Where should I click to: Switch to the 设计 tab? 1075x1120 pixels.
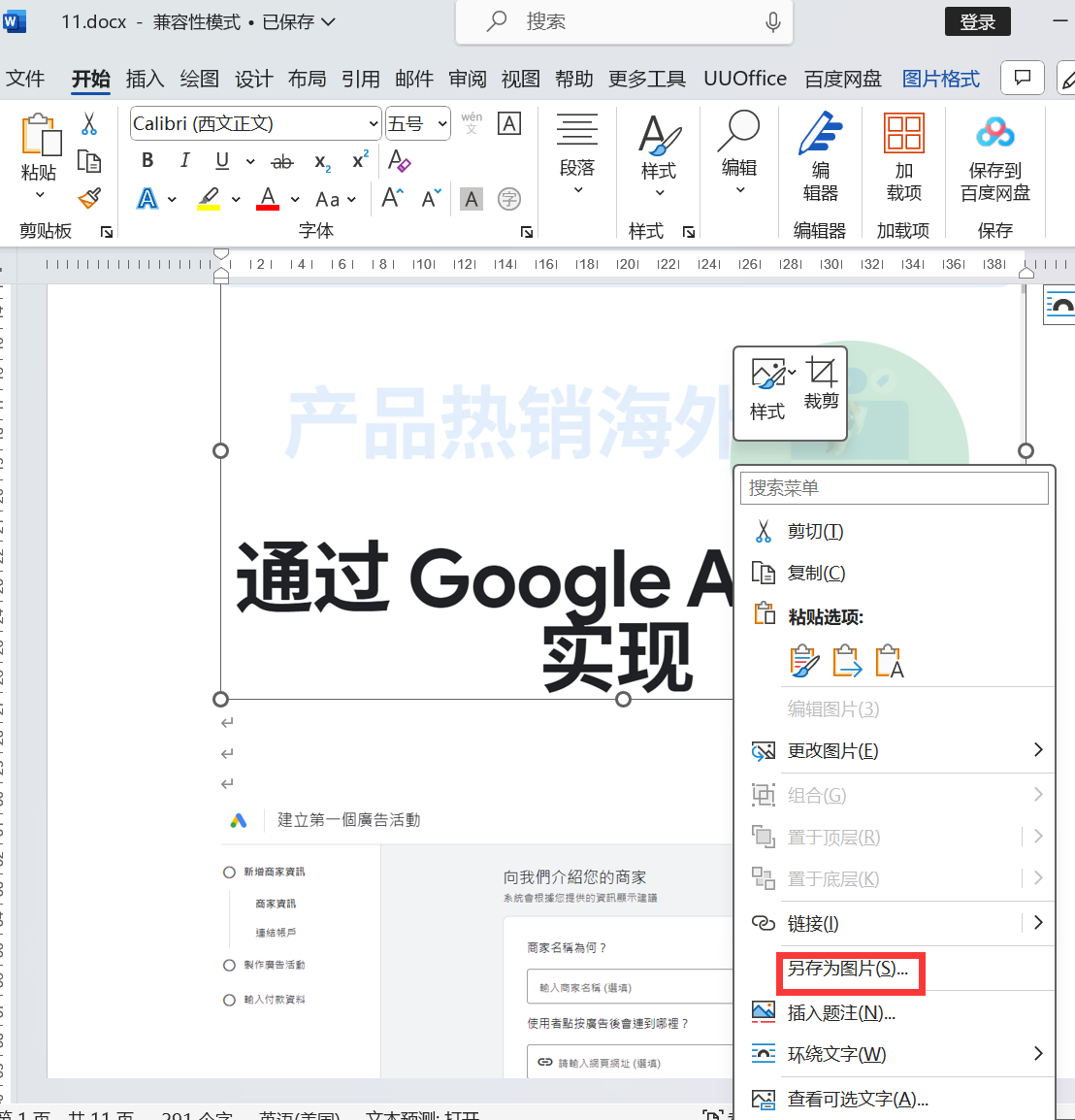coord(253,79)
